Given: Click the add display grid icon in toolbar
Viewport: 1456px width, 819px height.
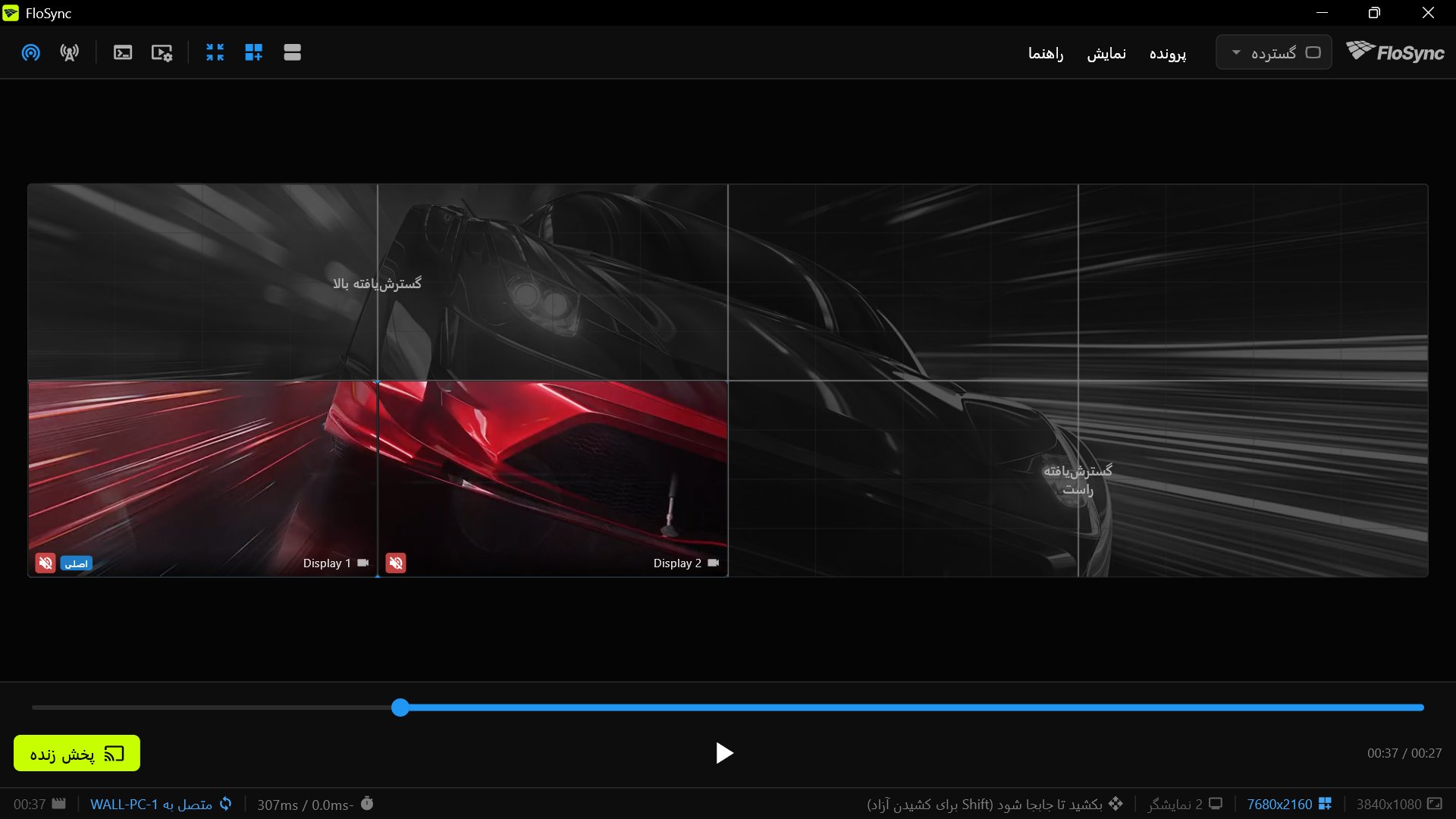Looking at the screenshot, I should point(254,52).
